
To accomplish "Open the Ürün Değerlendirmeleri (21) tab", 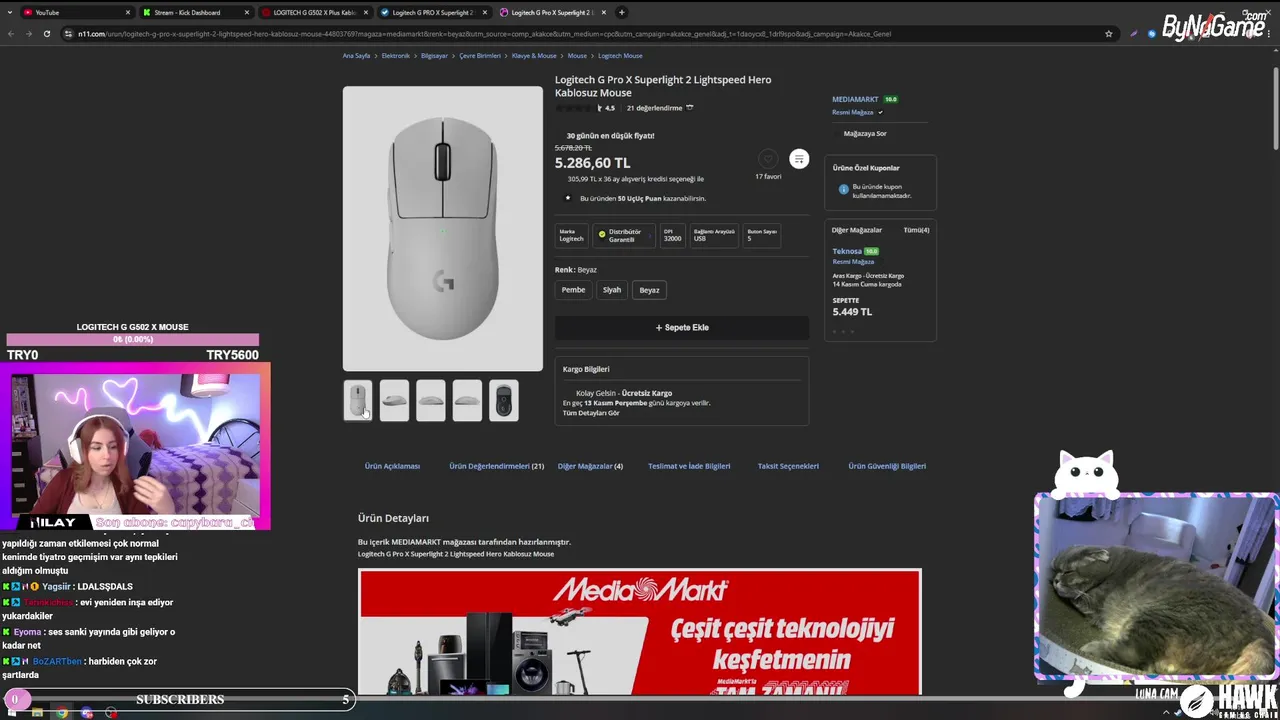I will coord(496,466).
